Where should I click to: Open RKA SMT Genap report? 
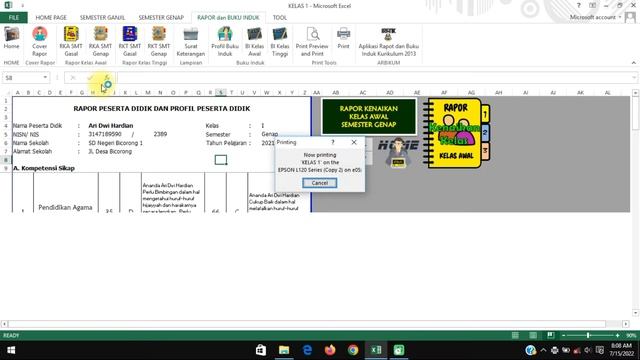[x=100, y=42]
